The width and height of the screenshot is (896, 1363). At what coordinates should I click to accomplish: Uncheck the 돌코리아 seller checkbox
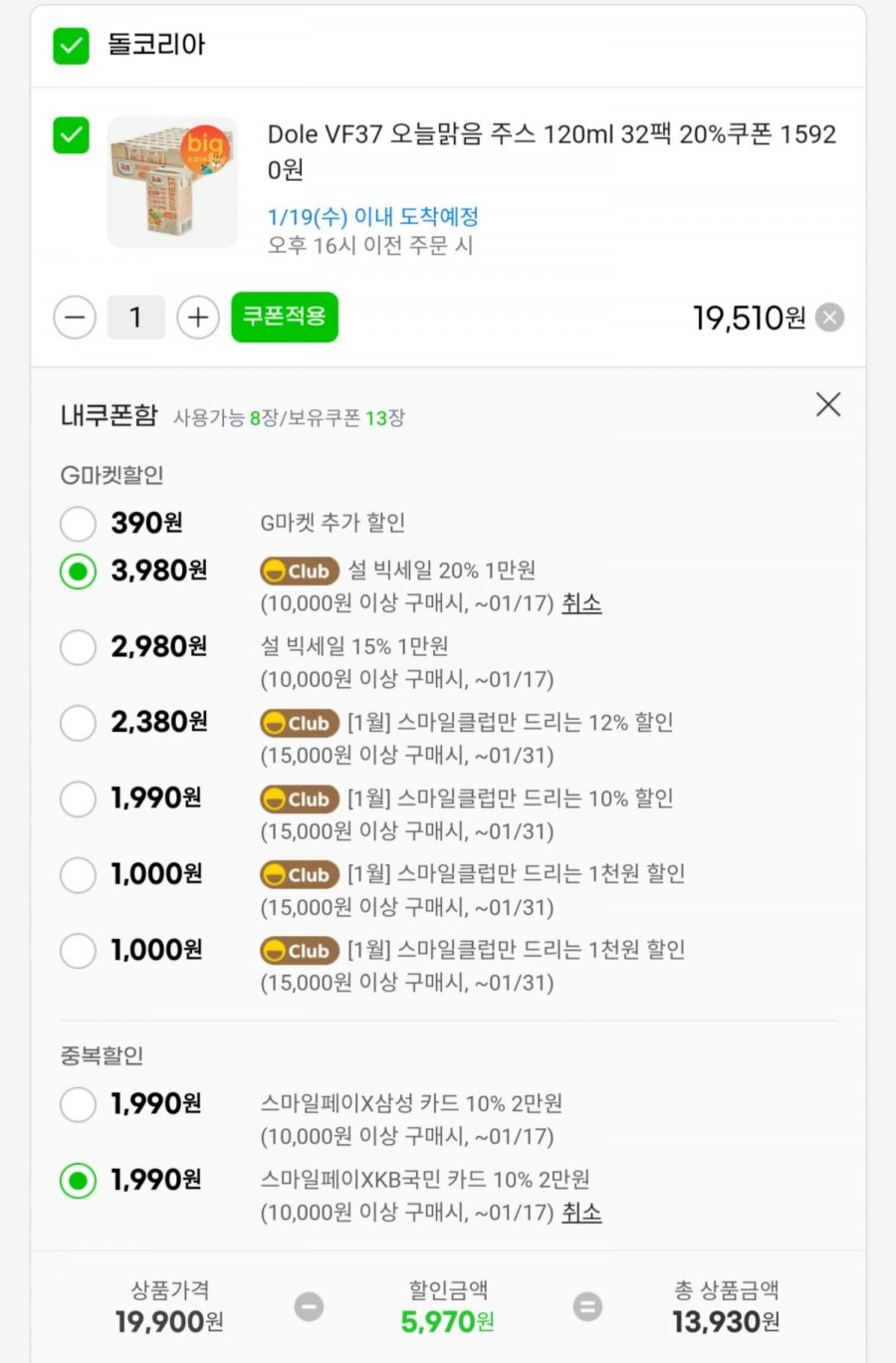[71, 46]
